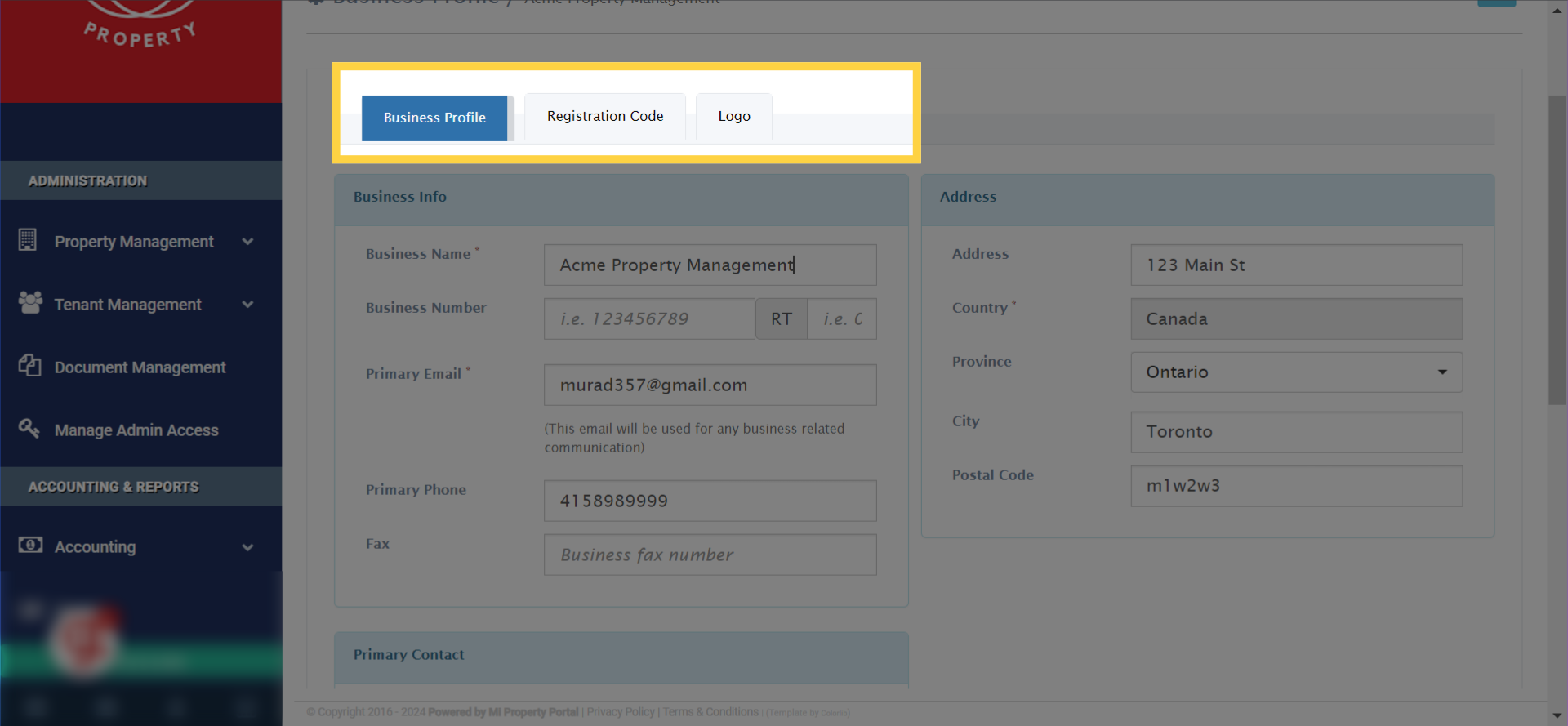Click into the Fax number field
This screenshot has height=726, width=1568.
click(710, 555)
